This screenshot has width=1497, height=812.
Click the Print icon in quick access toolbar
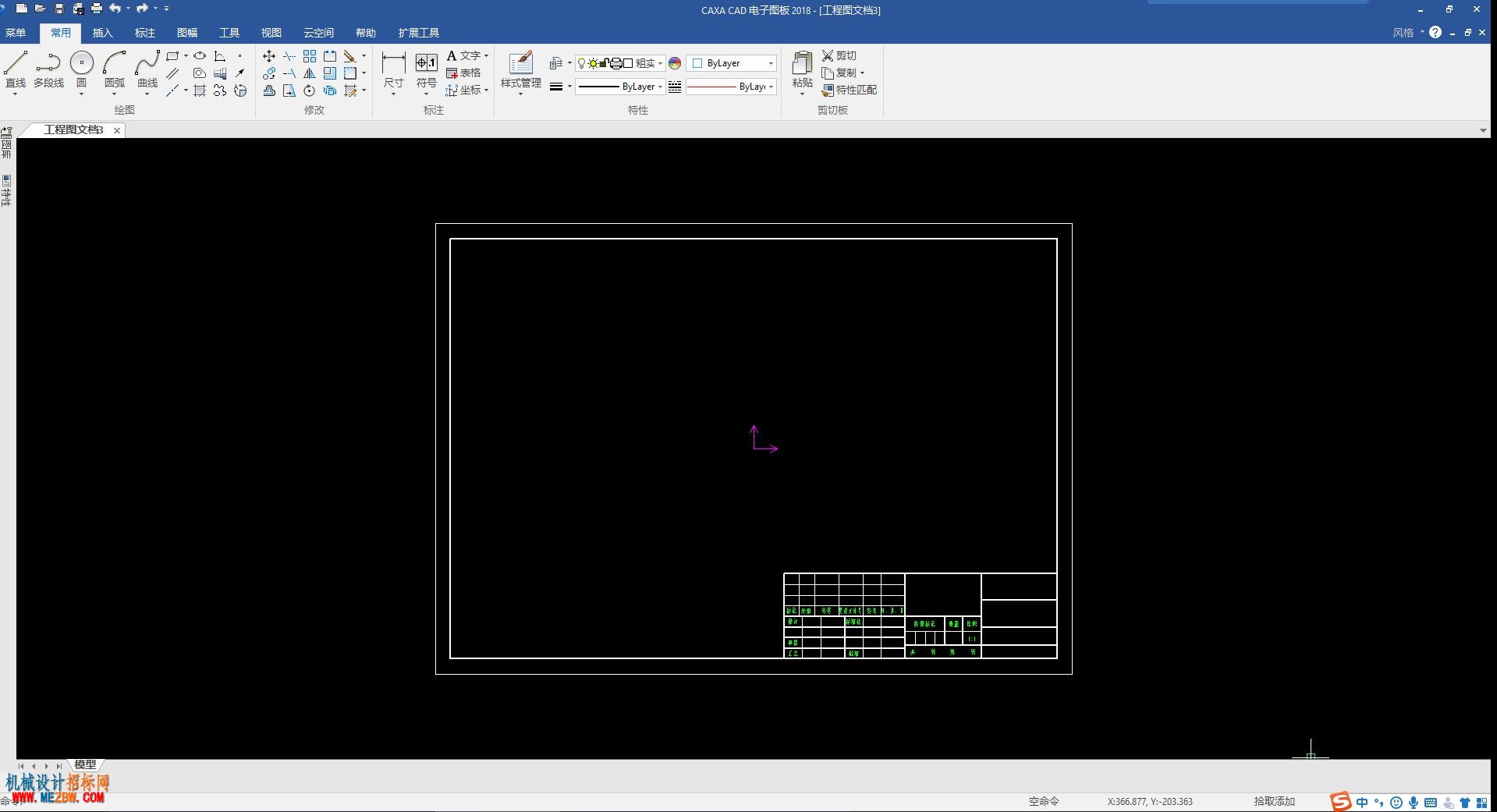[96, 9]
